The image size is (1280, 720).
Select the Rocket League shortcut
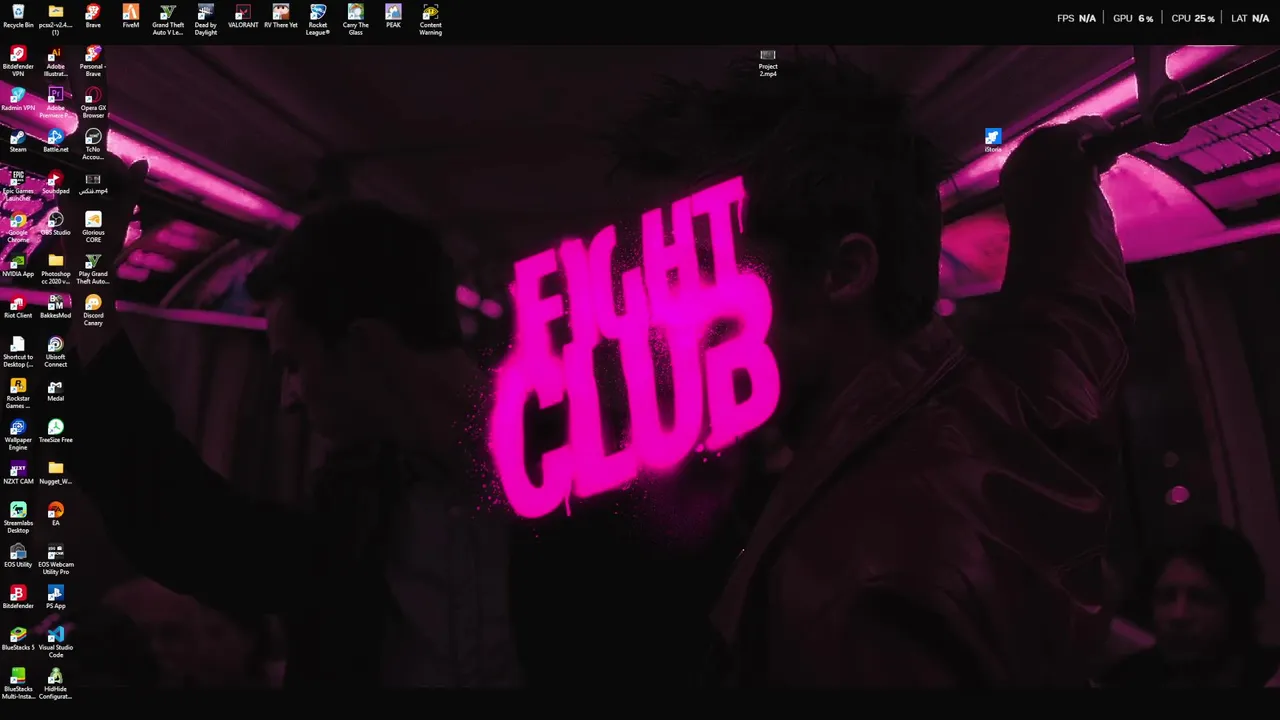(318, 19)
